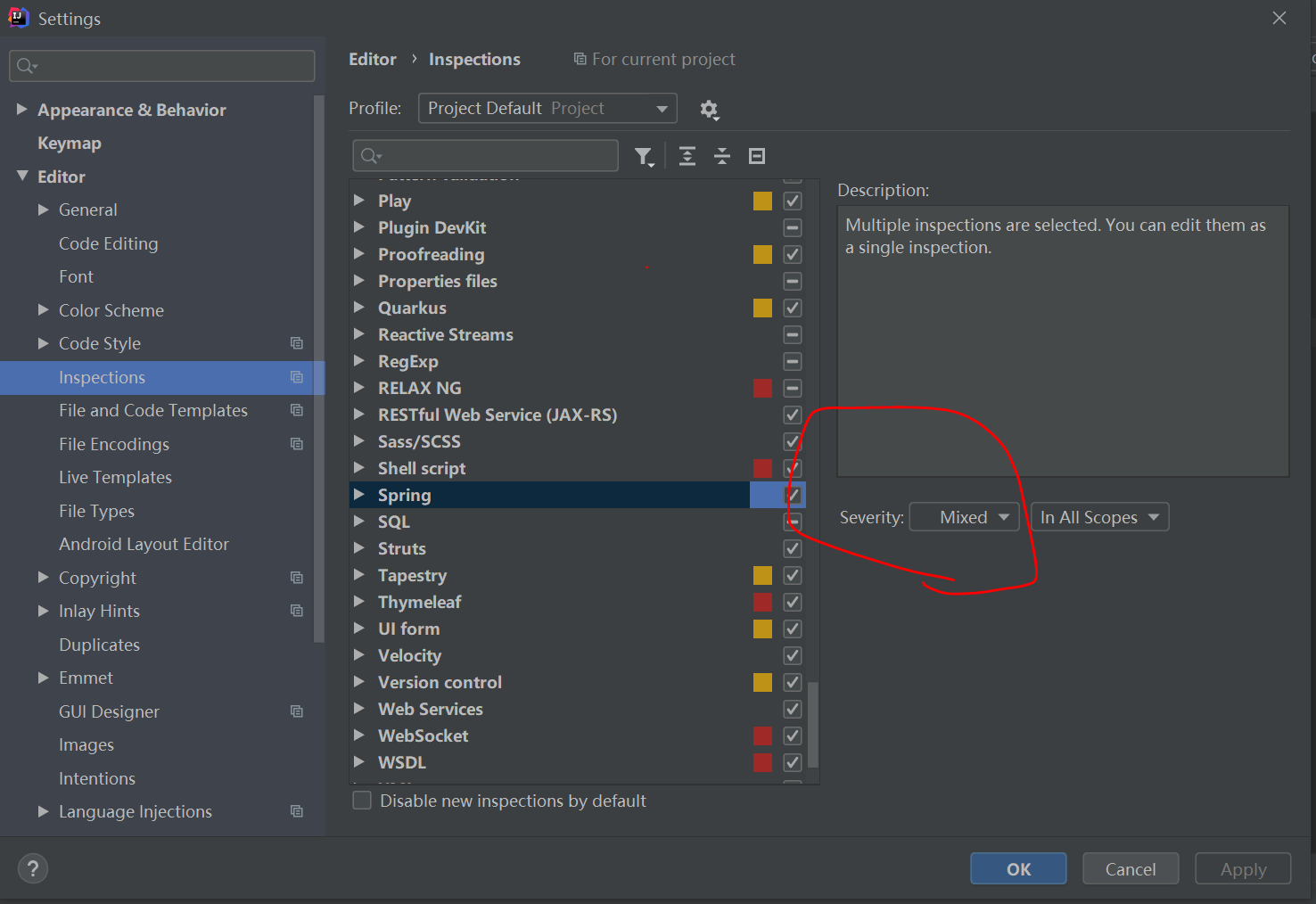The image size is (1316, 904).
Task: Collapse all inspection groups icon
Action: pyautogui.click(x=722, y=156)
